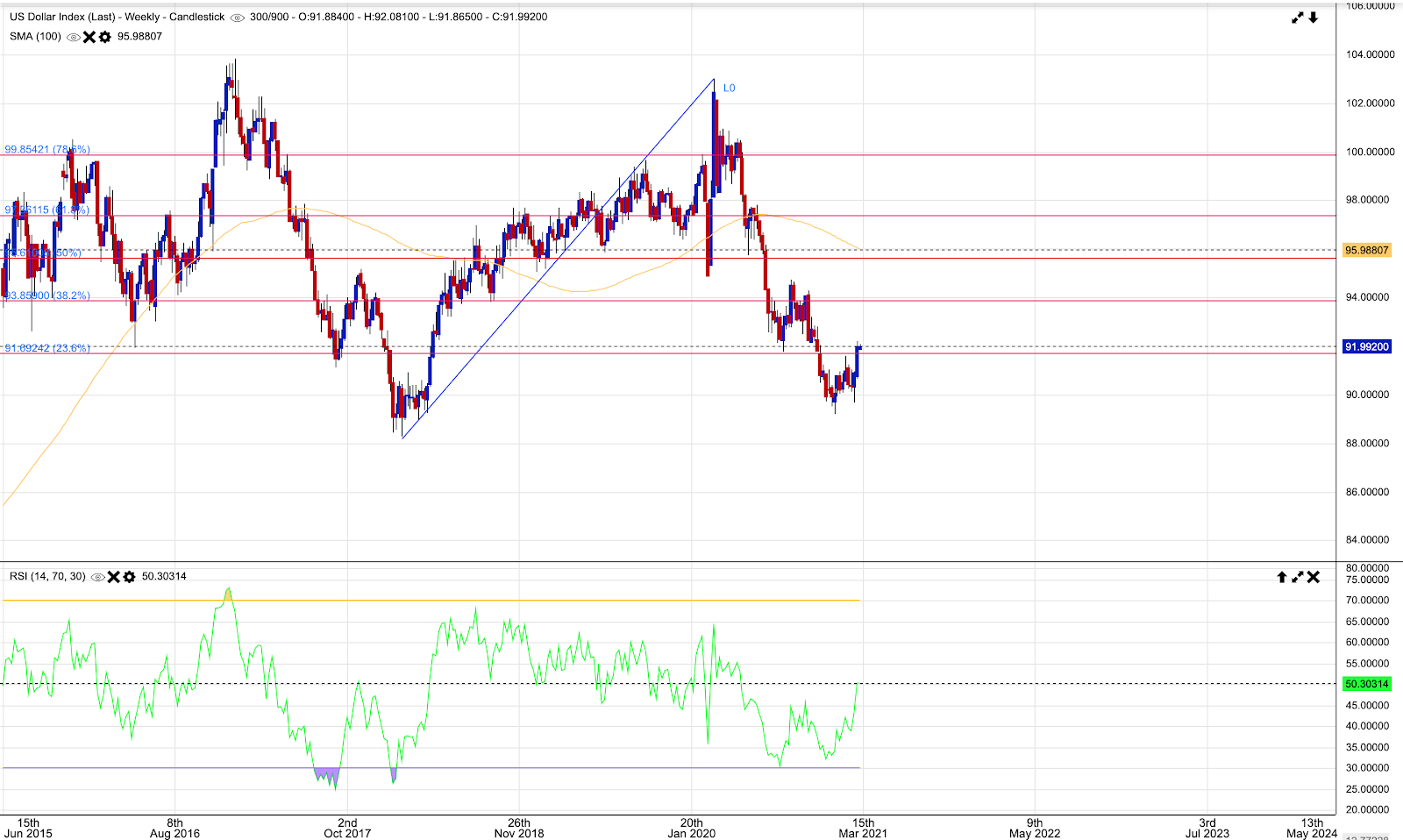Expand the RSI panel to full size
This screenshot has width=1403, height=840.
pyautogui.click(x=1298, y=577)
